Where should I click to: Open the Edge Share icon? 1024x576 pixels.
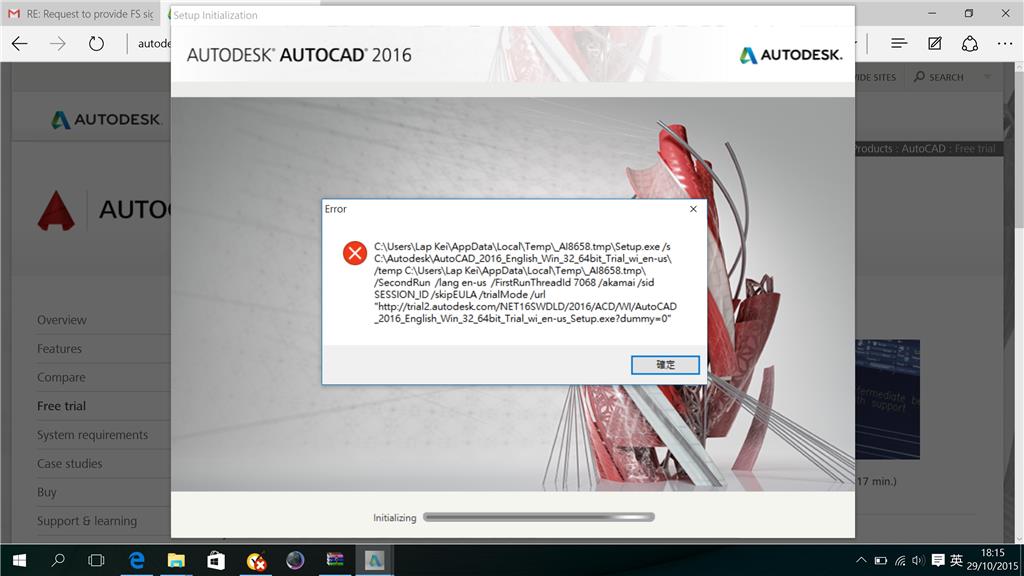coord(970,44)
